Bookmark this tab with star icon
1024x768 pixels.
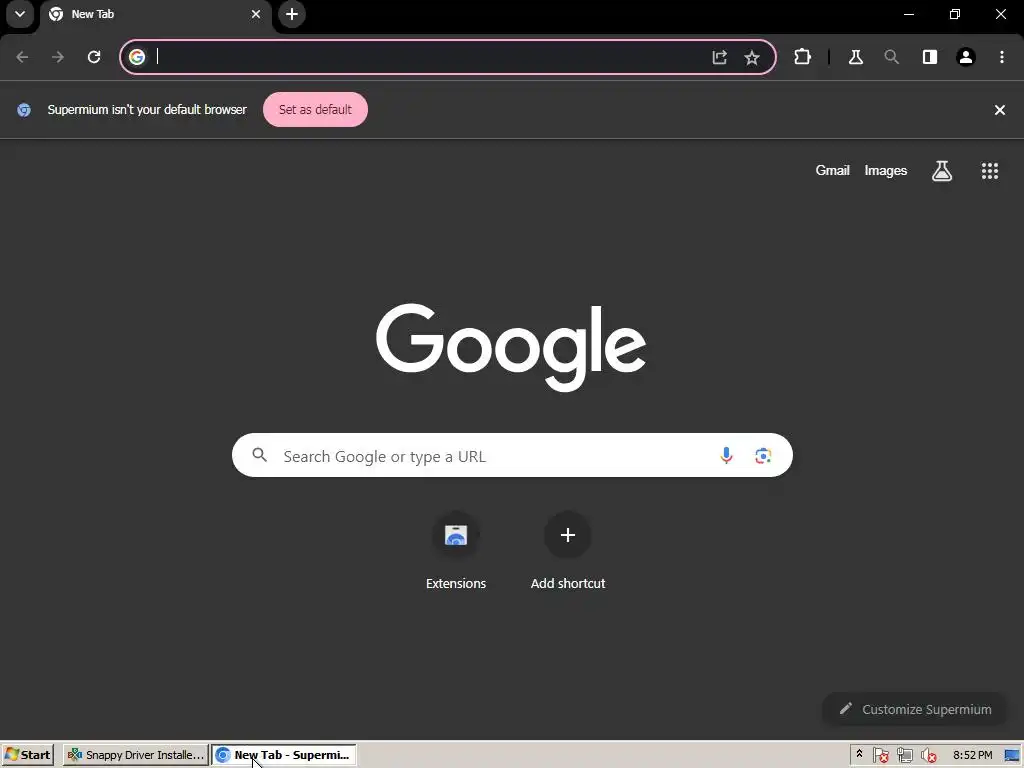[x=752, y=57]
